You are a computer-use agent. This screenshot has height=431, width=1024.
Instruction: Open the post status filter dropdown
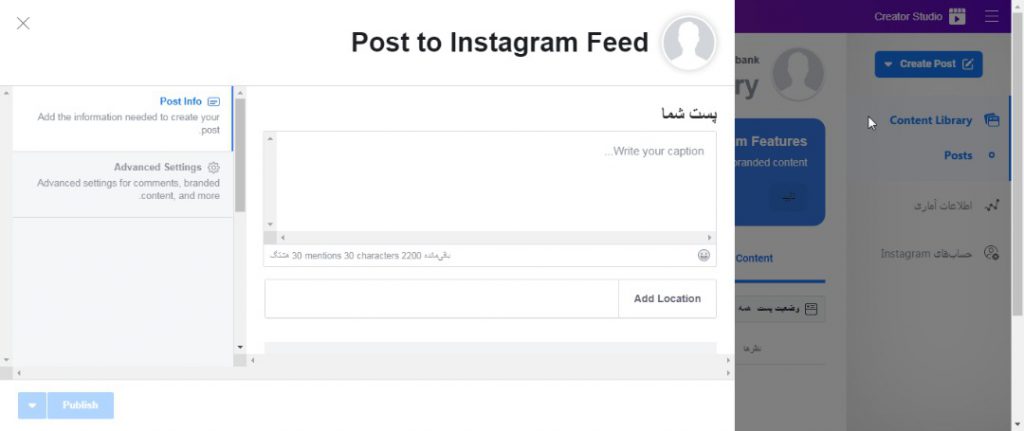780,309
